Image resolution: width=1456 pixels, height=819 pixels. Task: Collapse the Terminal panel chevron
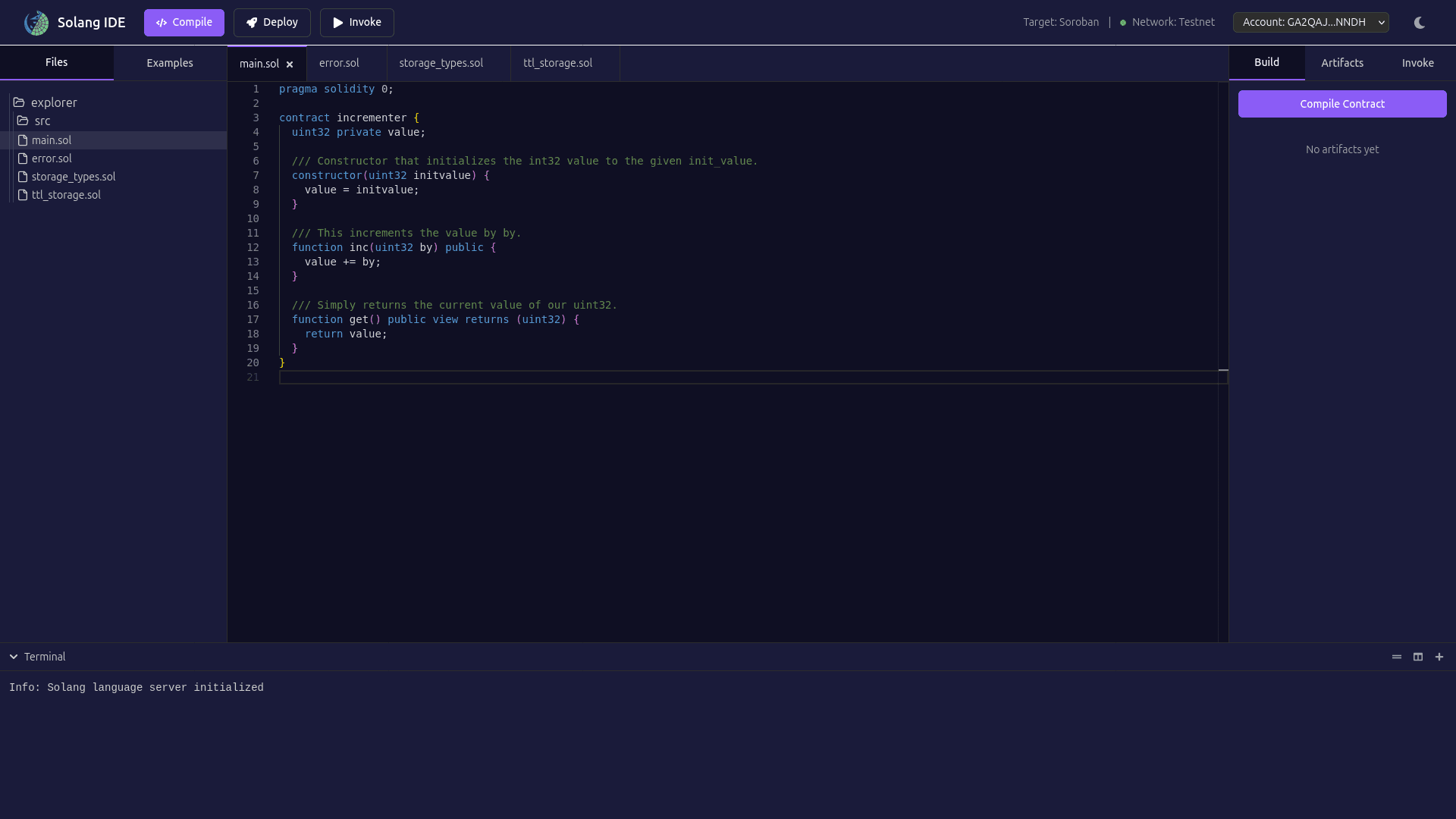coord(14,657)
